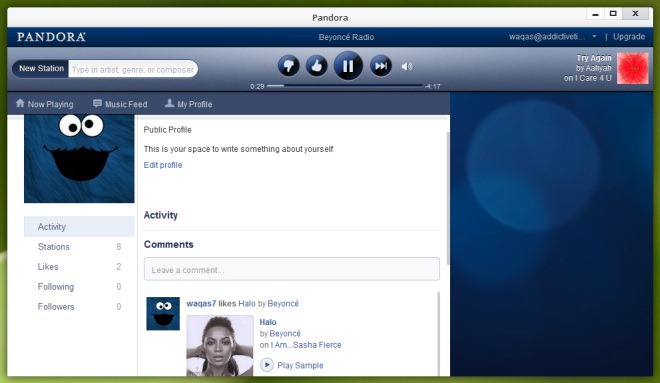Click the I Care 4 U album name

click(593, 78)
